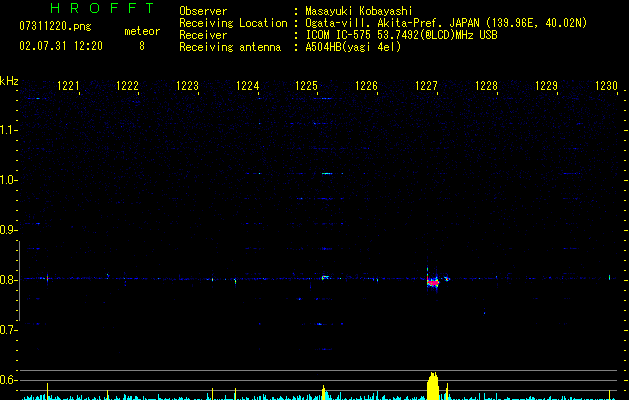This screenshot has height=400, width=629.
Task: Click the tall yellow power peak at 1227
Action: [x=433, y=386]
